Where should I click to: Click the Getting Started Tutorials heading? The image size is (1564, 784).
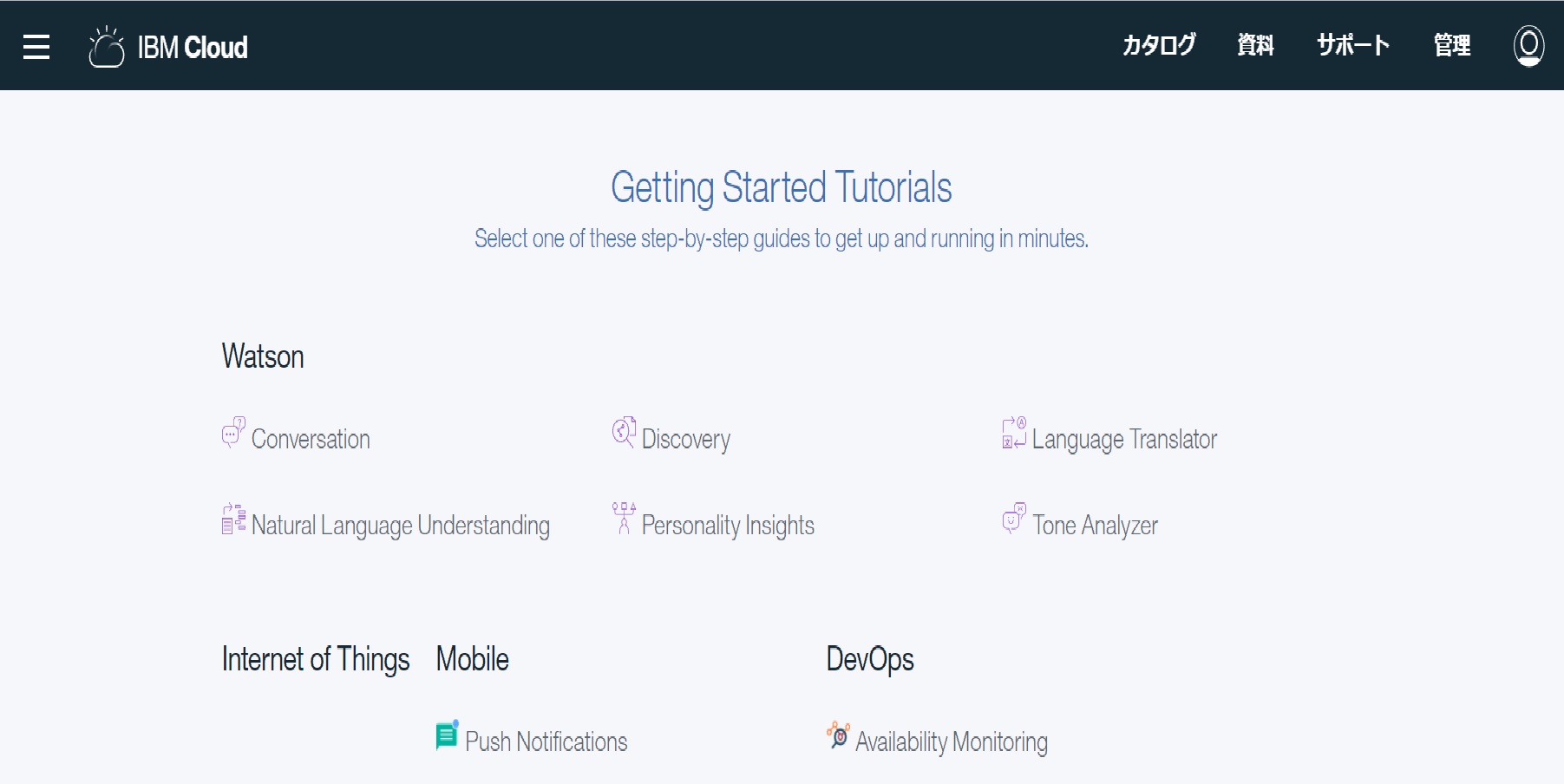tap(782, 187)
